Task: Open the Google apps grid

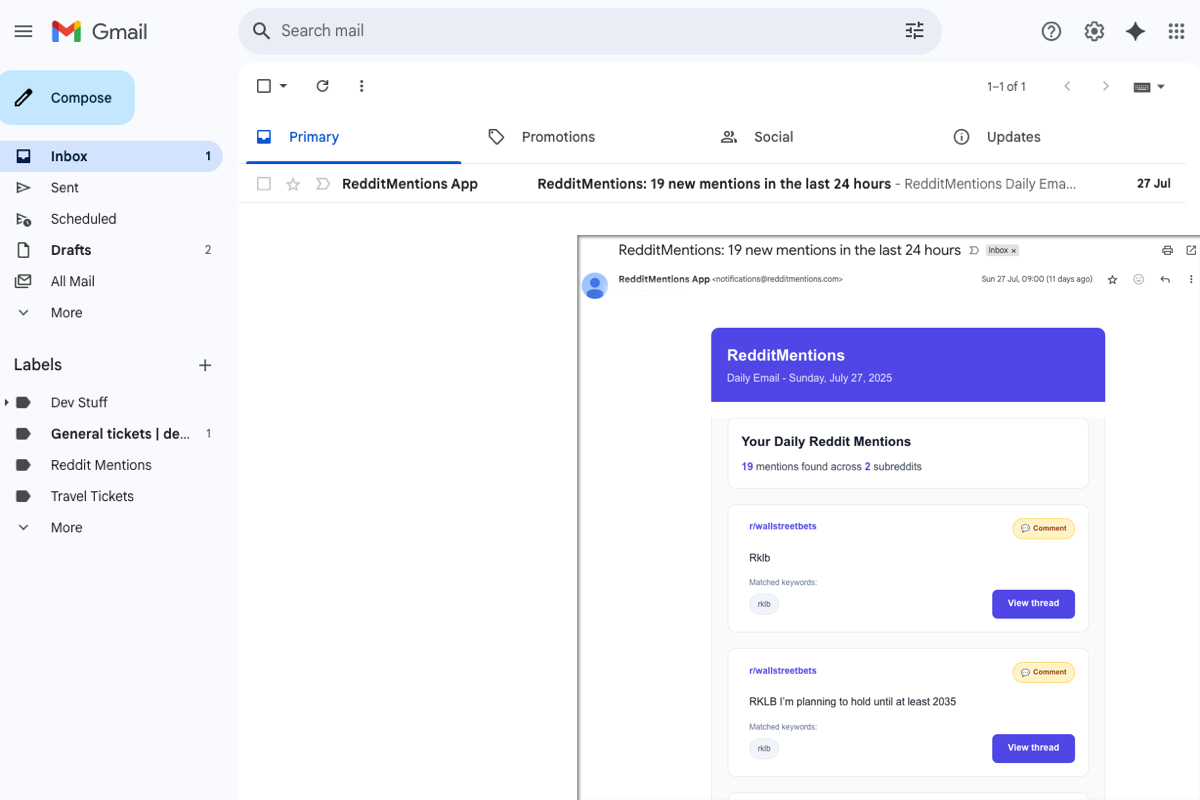Action: coord(1177,31)
